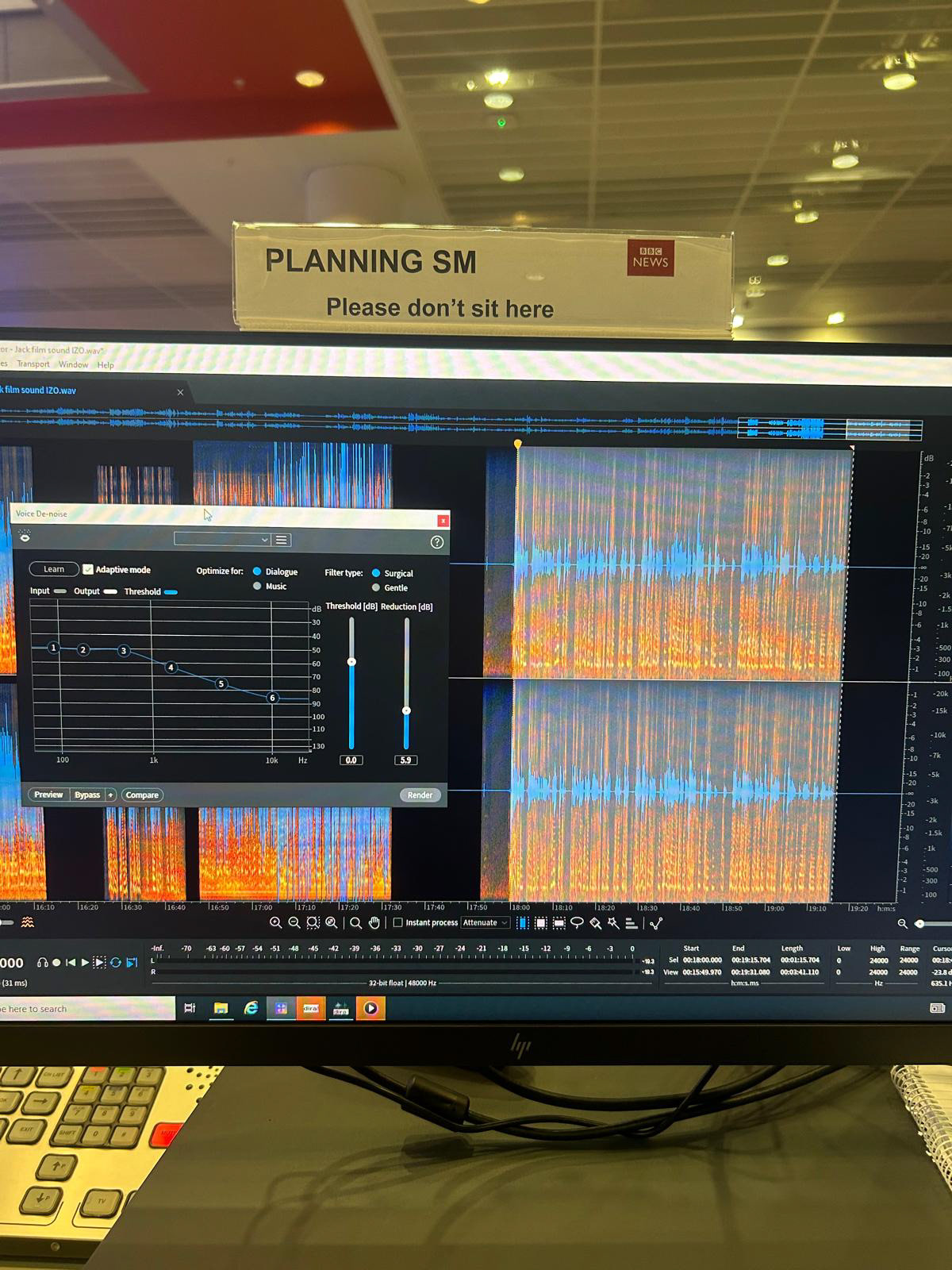
Task: Click threshold curve node 6
Action: [272, 698]
